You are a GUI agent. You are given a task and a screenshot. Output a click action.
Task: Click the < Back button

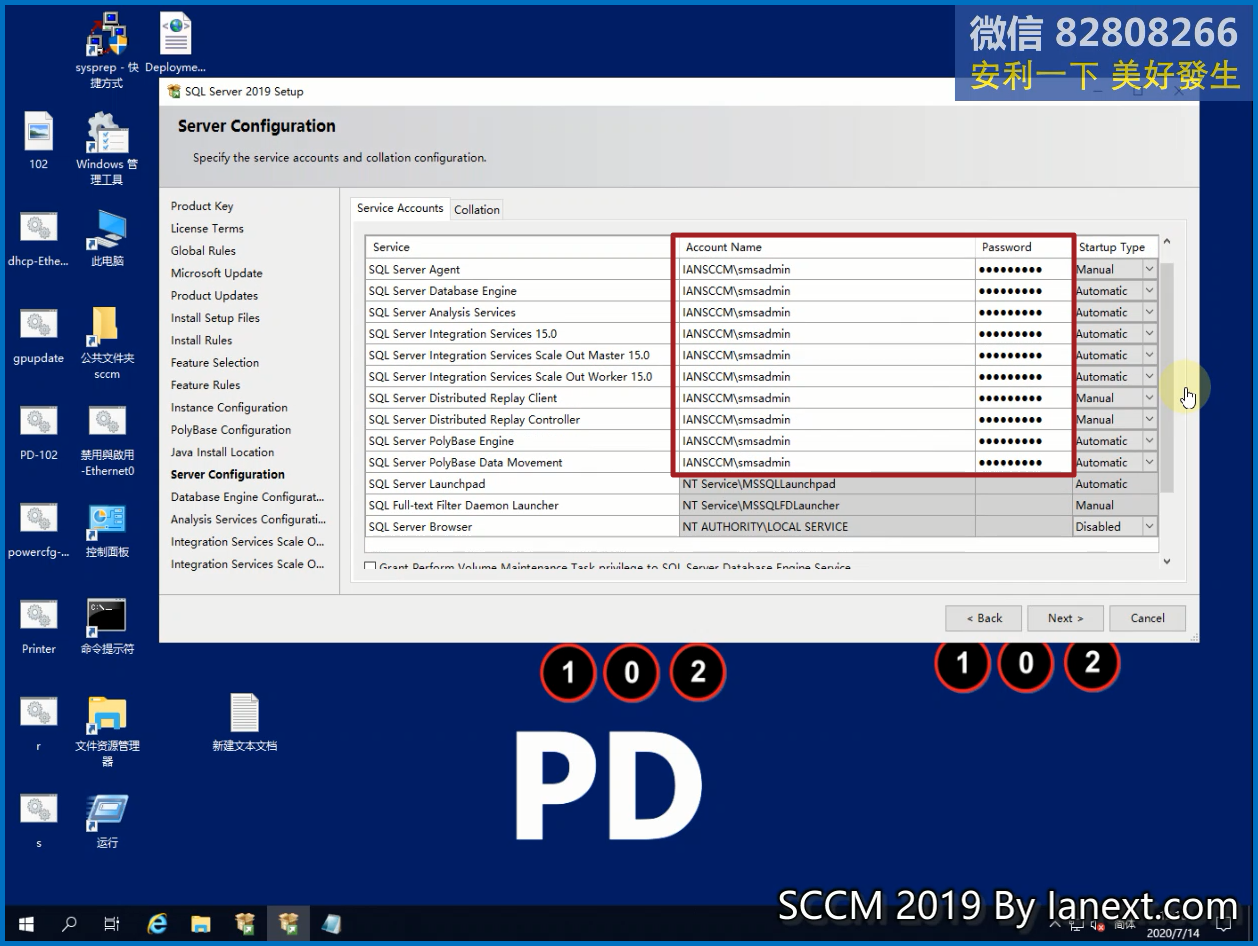click(x=984, y=618)
